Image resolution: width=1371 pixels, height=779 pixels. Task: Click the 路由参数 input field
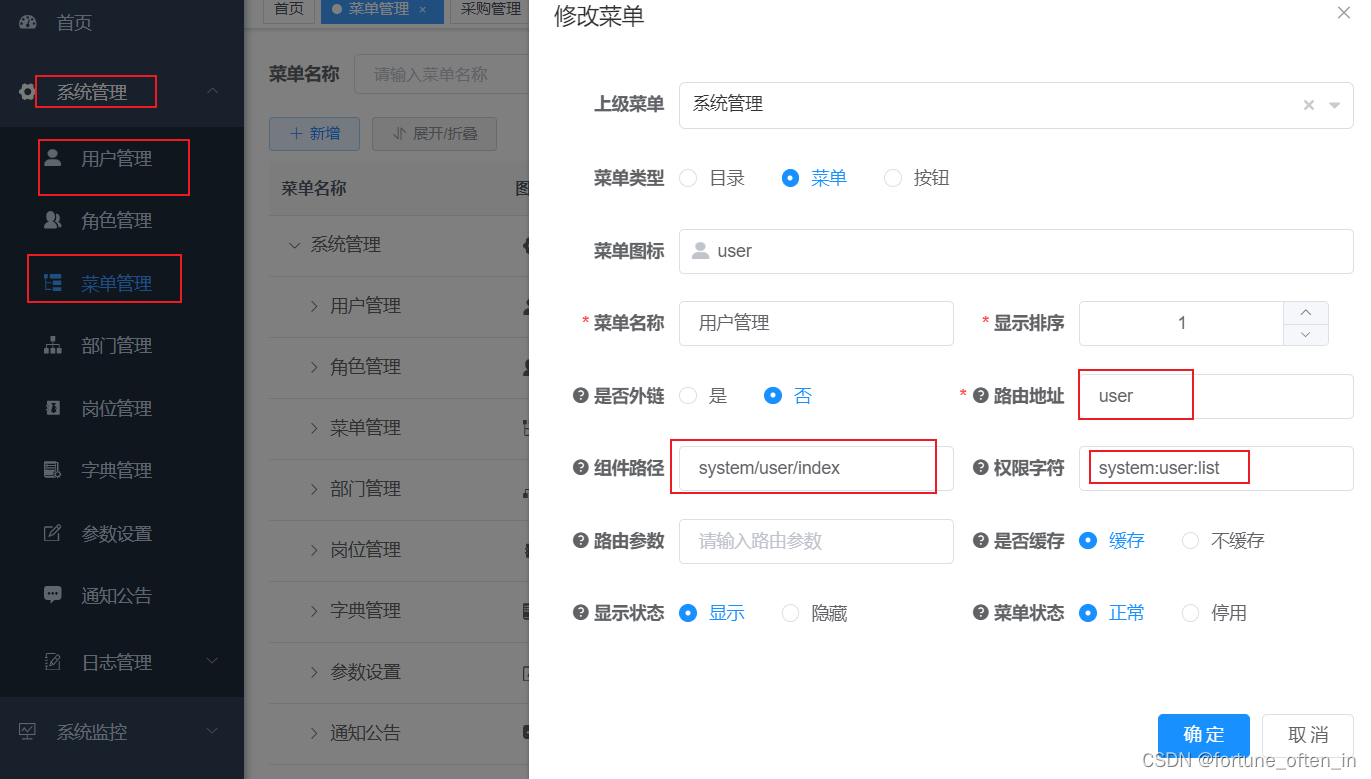pyautogui.click(x=816, y=541)
